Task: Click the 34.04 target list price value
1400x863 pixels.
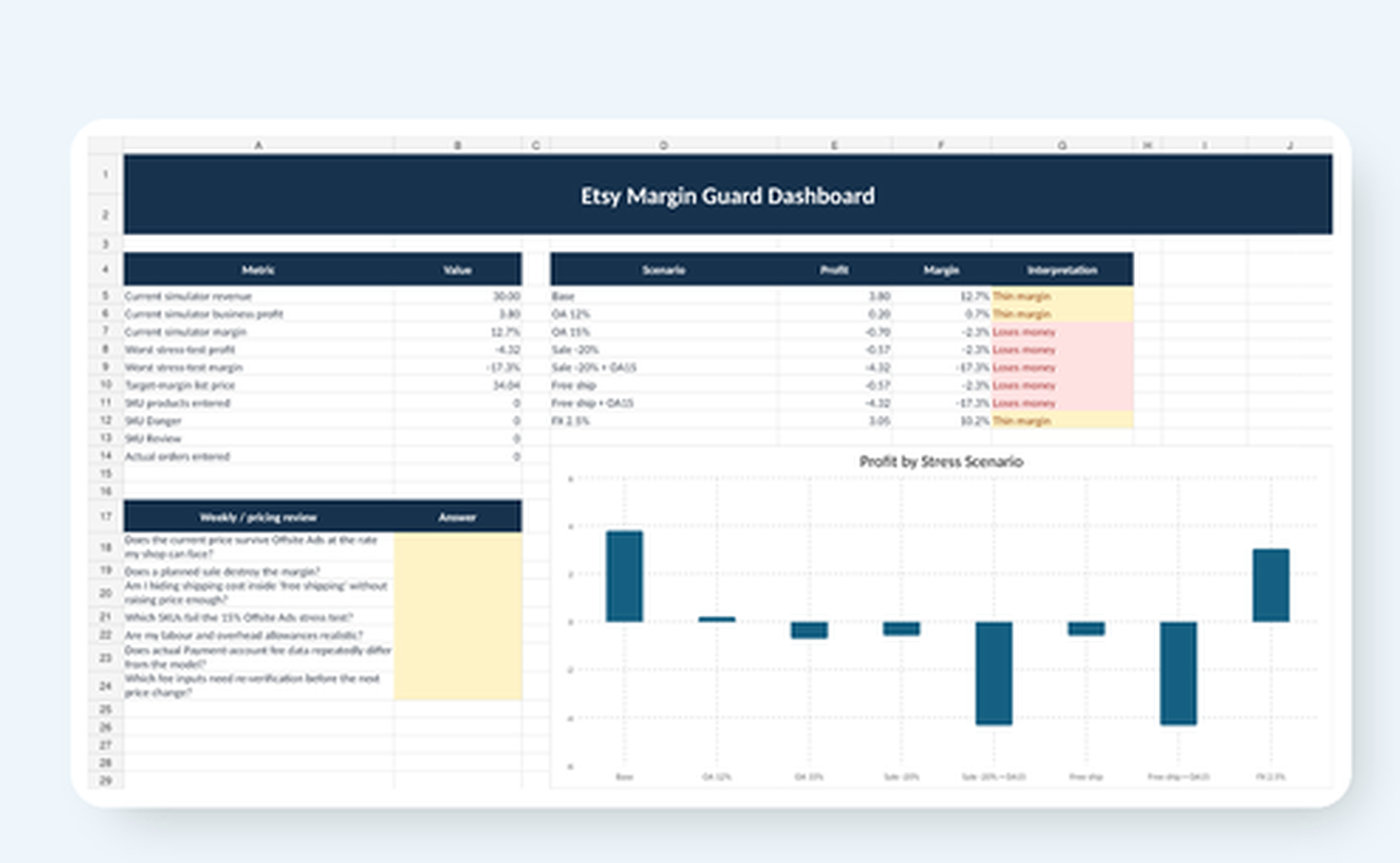Action: point(457,386)
